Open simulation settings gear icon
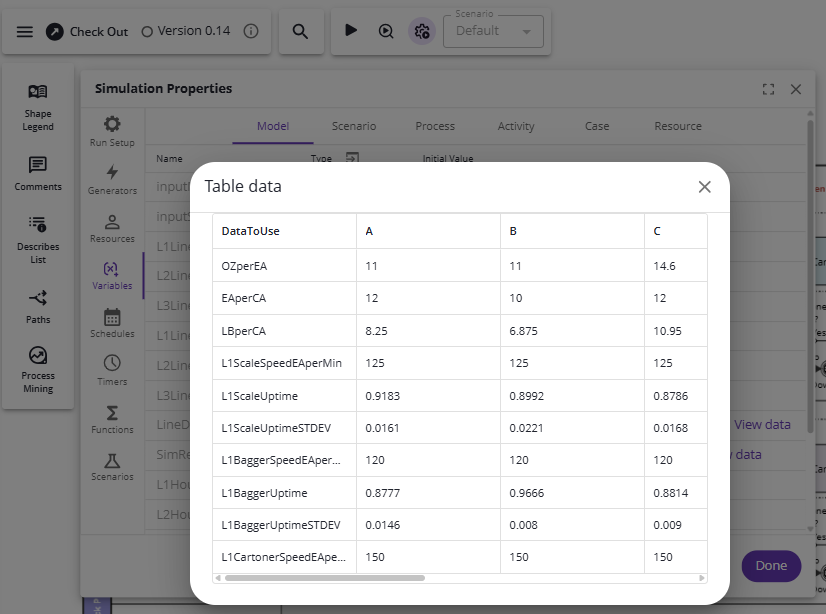The width and height of the screenshot is (826, 614). pos(421,31)
